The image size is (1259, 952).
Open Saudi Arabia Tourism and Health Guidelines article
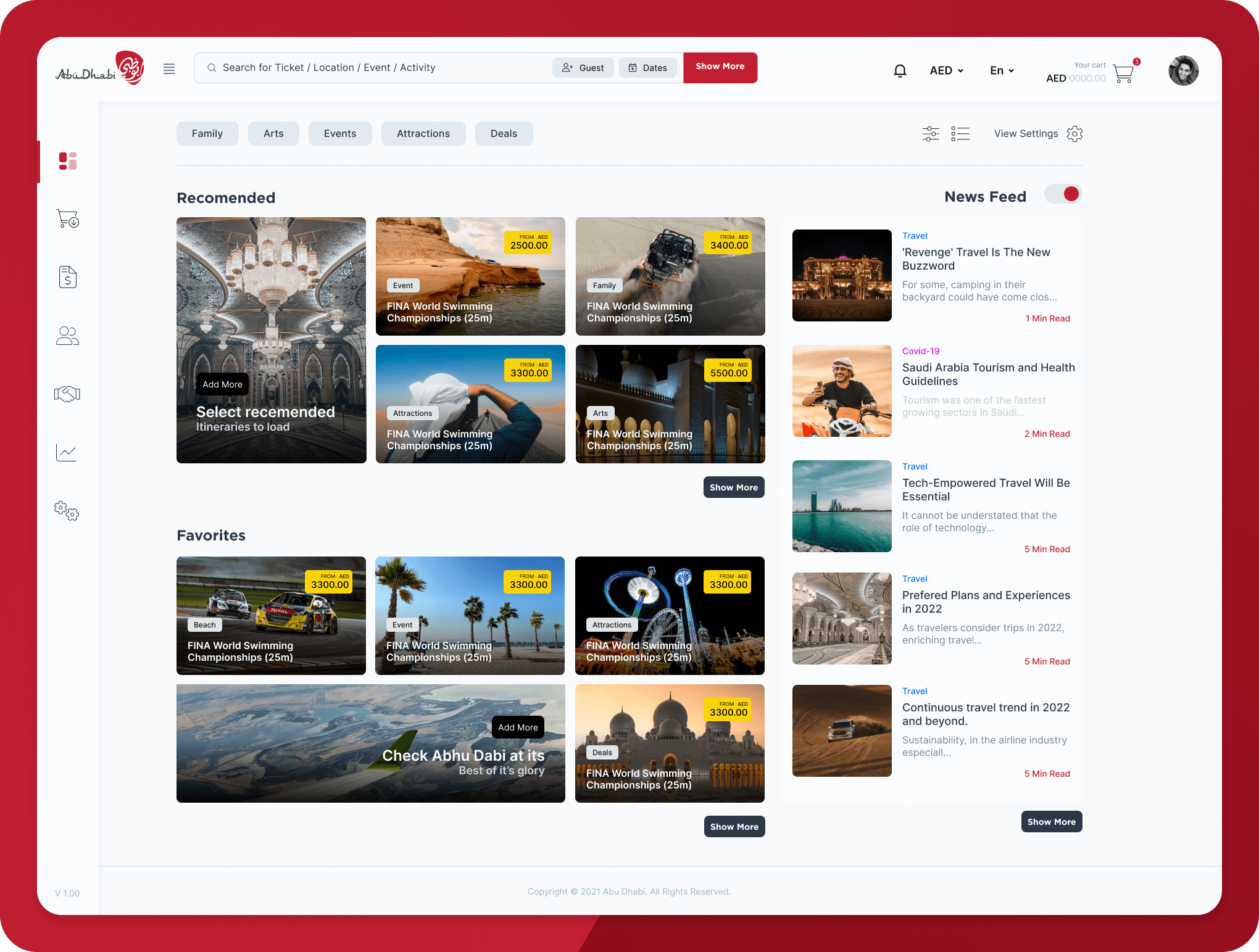click(x=989, y=375)
